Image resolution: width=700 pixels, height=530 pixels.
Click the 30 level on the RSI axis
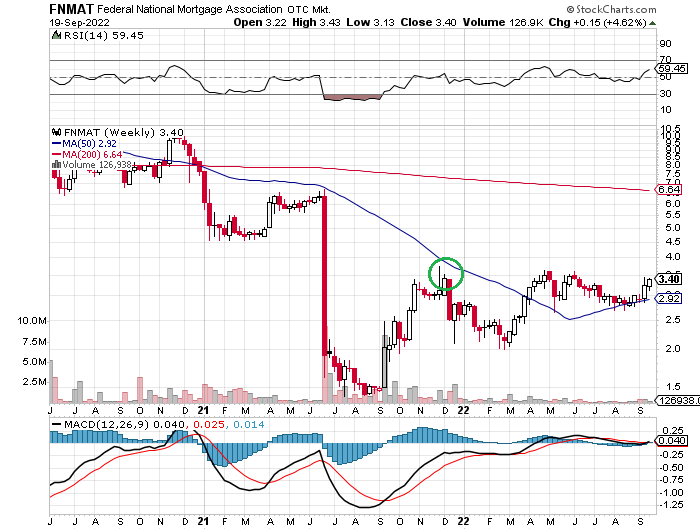click(665, 93)
